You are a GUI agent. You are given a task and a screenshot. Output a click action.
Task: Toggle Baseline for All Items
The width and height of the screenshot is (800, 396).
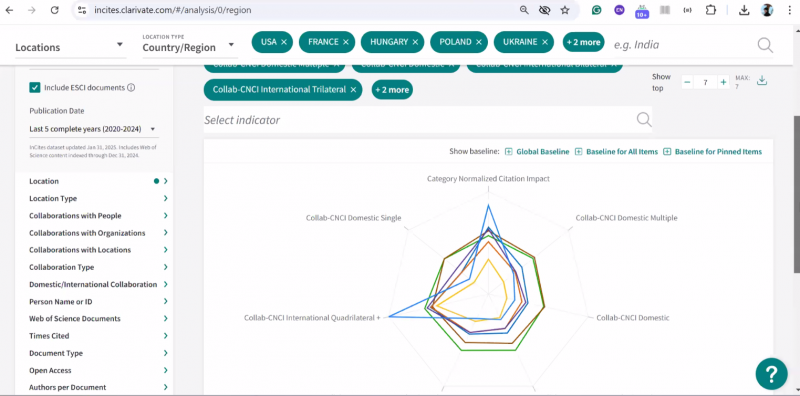point(616,152)
